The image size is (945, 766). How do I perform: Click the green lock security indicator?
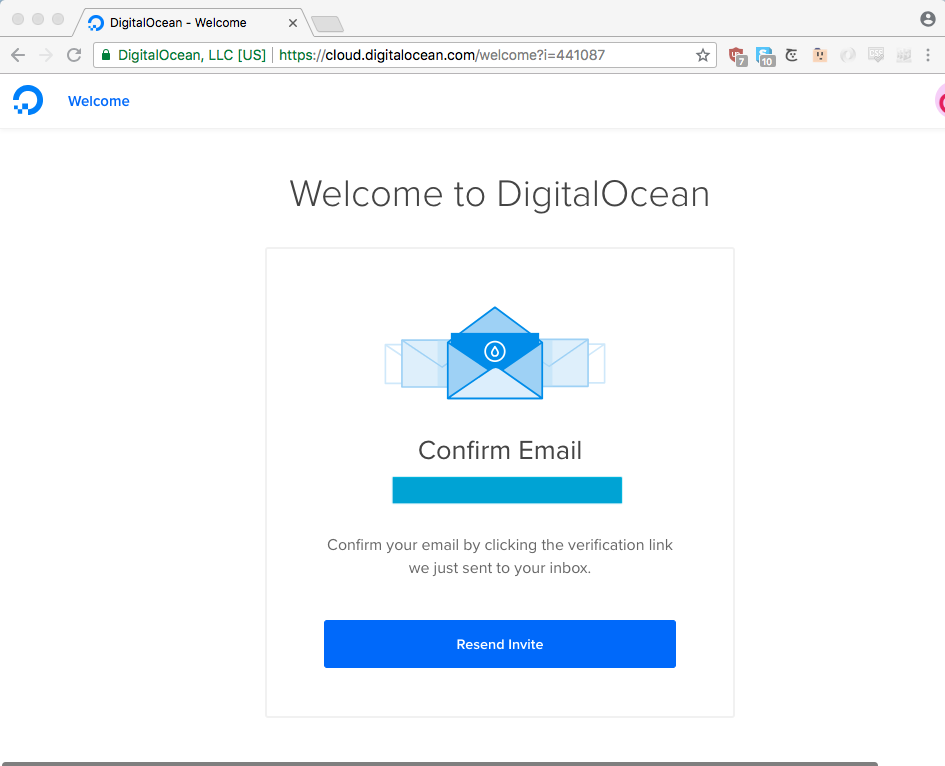(x=105, y=55)
